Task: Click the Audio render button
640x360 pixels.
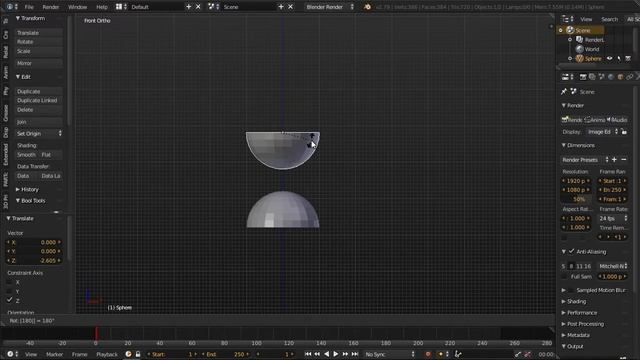Action: [x=617, y=120]
